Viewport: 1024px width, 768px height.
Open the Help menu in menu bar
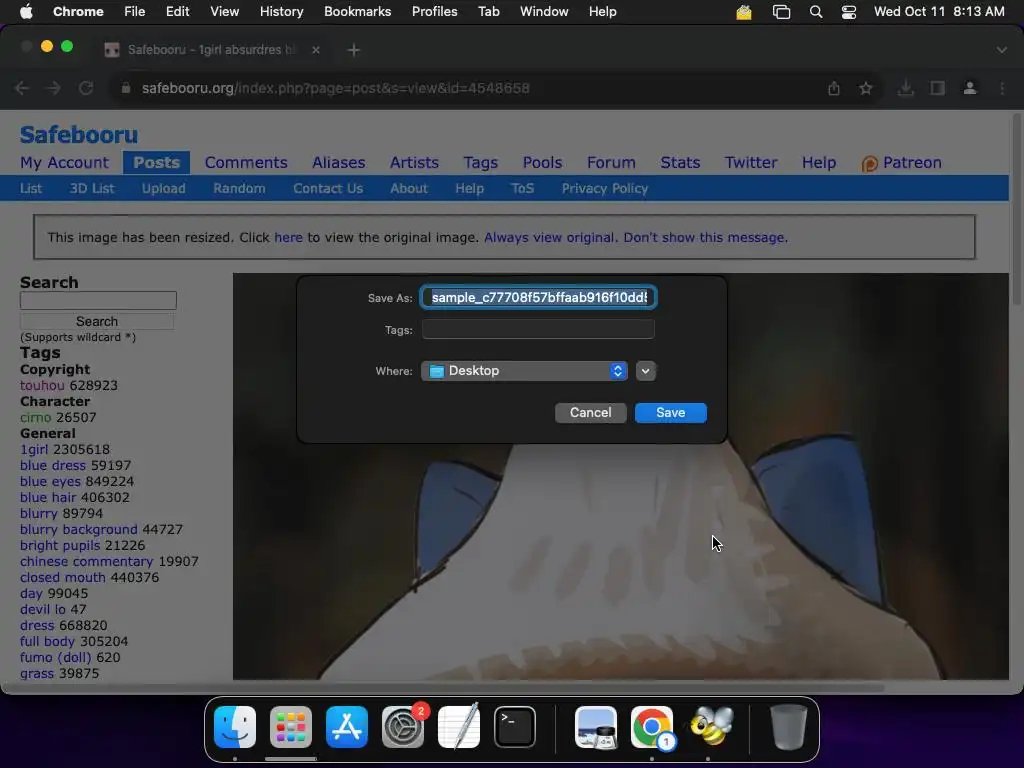tap(602, 12)
